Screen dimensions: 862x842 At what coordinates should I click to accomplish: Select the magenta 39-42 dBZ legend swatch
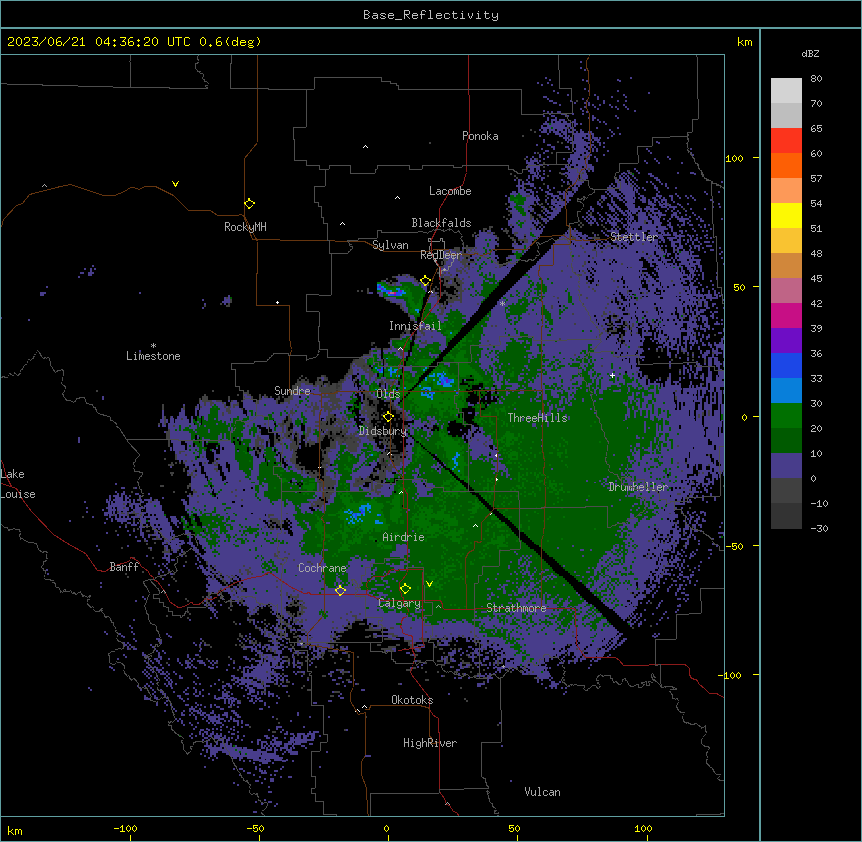pos(786,315)
